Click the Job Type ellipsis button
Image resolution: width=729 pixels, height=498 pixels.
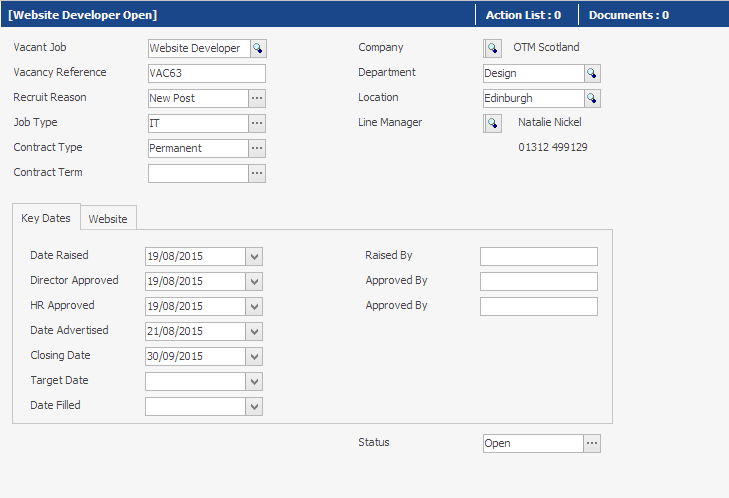tap(257, 124)
